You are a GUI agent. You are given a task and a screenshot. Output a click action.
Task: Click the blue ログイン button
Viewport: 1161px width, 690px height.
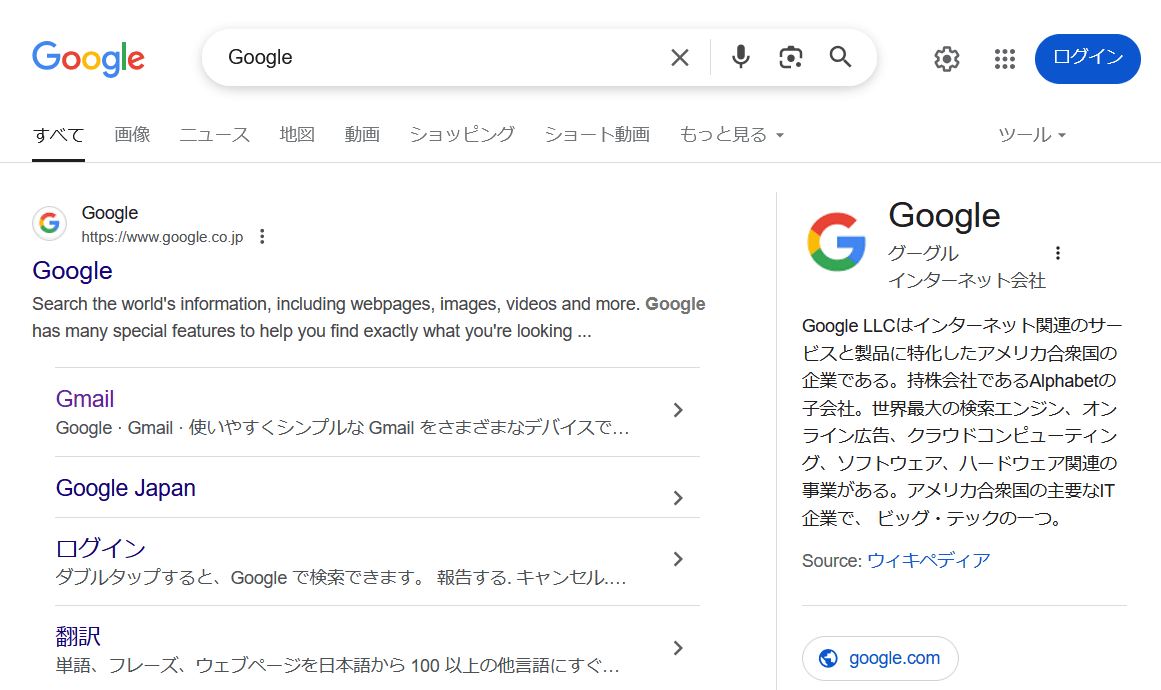click(1088, 58)
